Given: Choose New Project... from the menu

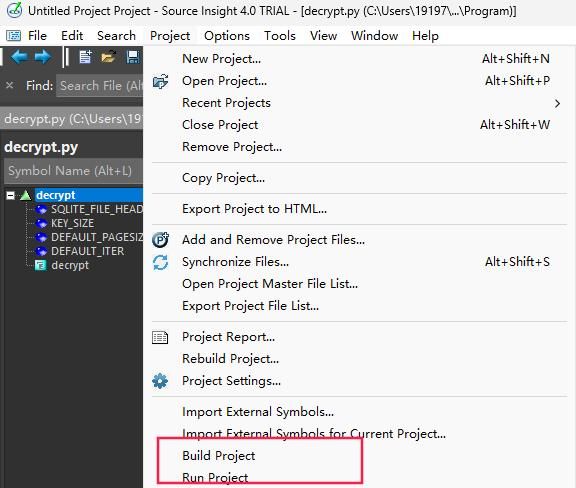Looking at the screenshot, I should tap(359, 59).
